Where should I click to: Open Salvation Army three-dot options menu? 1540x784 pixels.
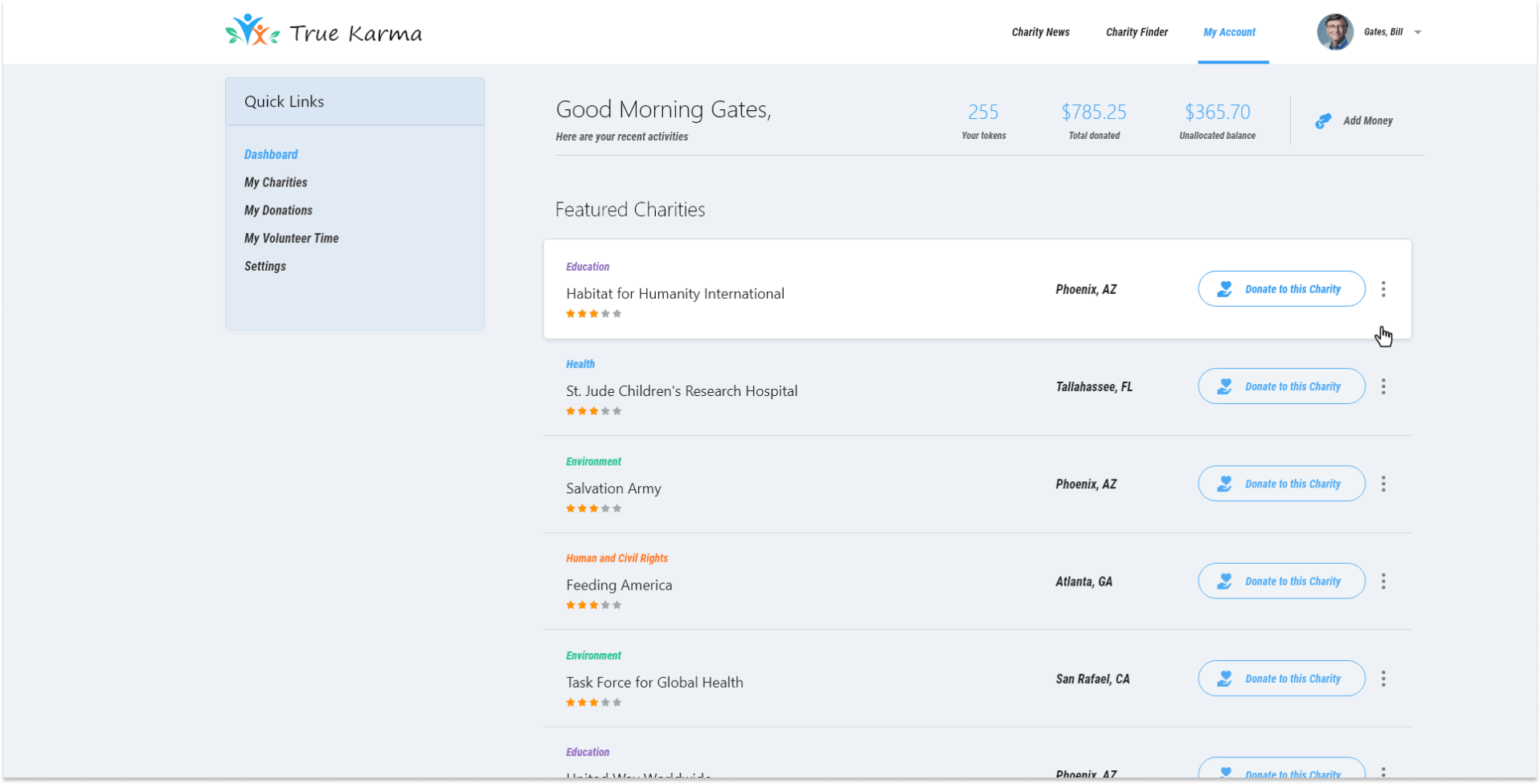click(1383, 484)
